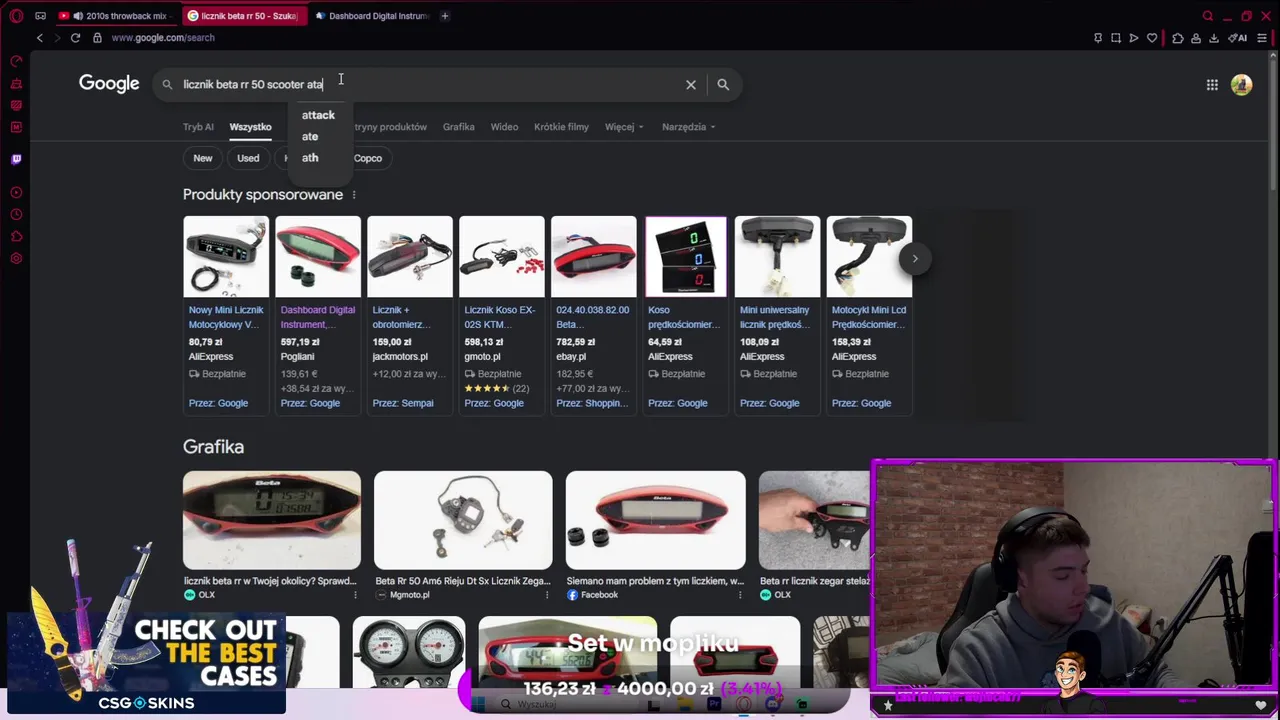Open options next to Produkty sponsorowane
This screenshot has height=720, width=1280.
pos(353,195)
